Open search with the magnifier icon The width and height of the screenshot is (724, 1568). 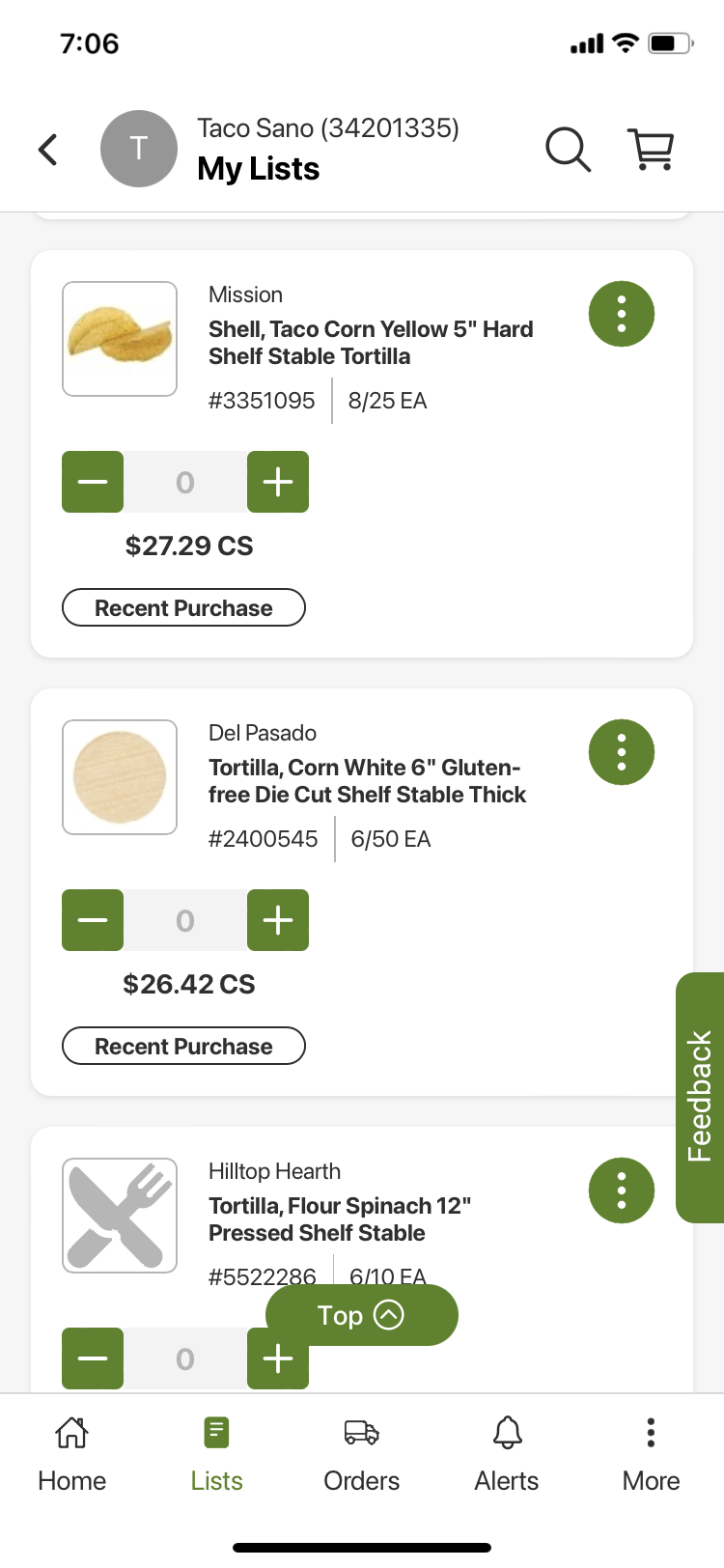pos(568,150)
